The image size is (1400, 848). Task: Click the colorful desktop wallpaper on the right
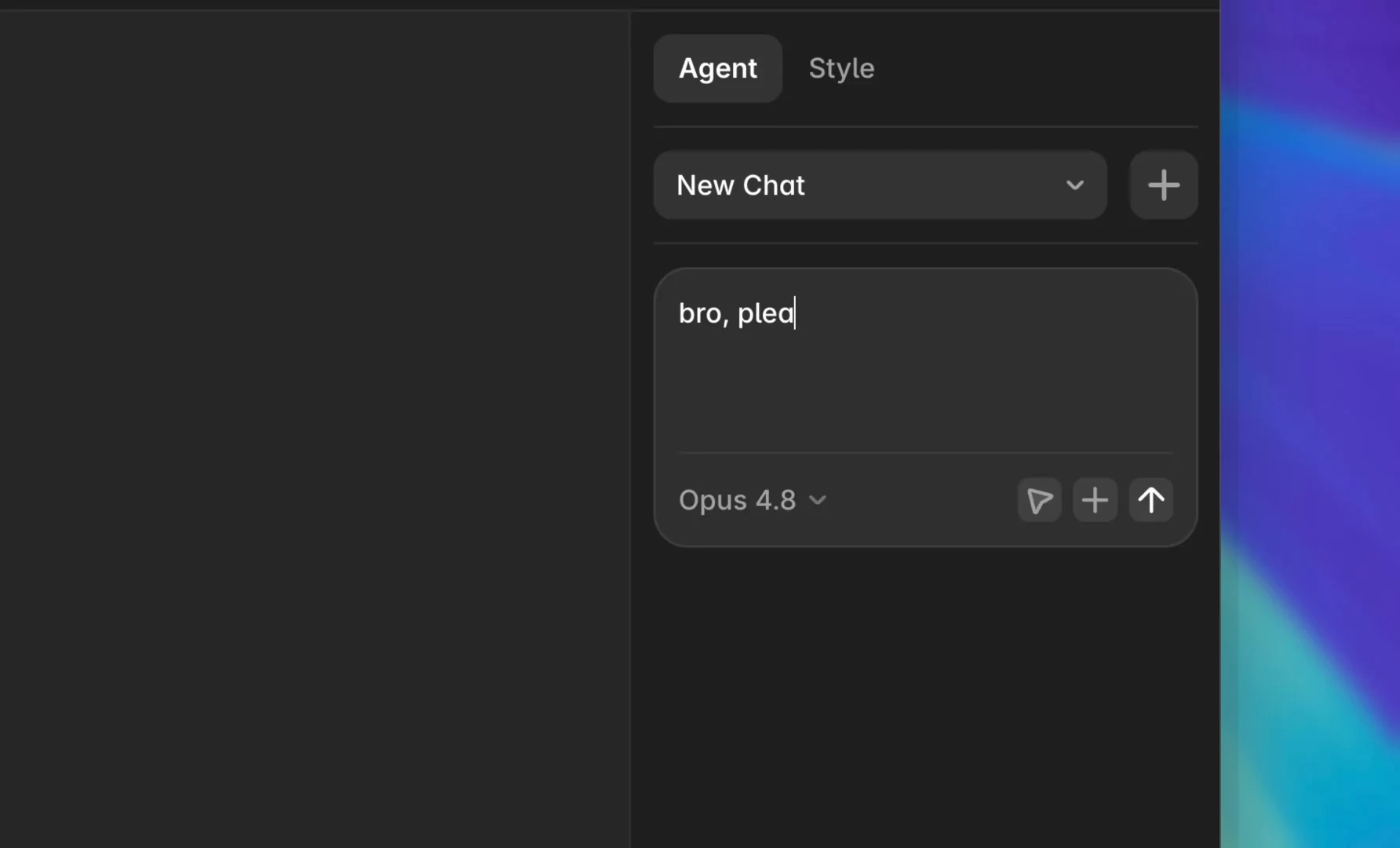click(1311, 424)
